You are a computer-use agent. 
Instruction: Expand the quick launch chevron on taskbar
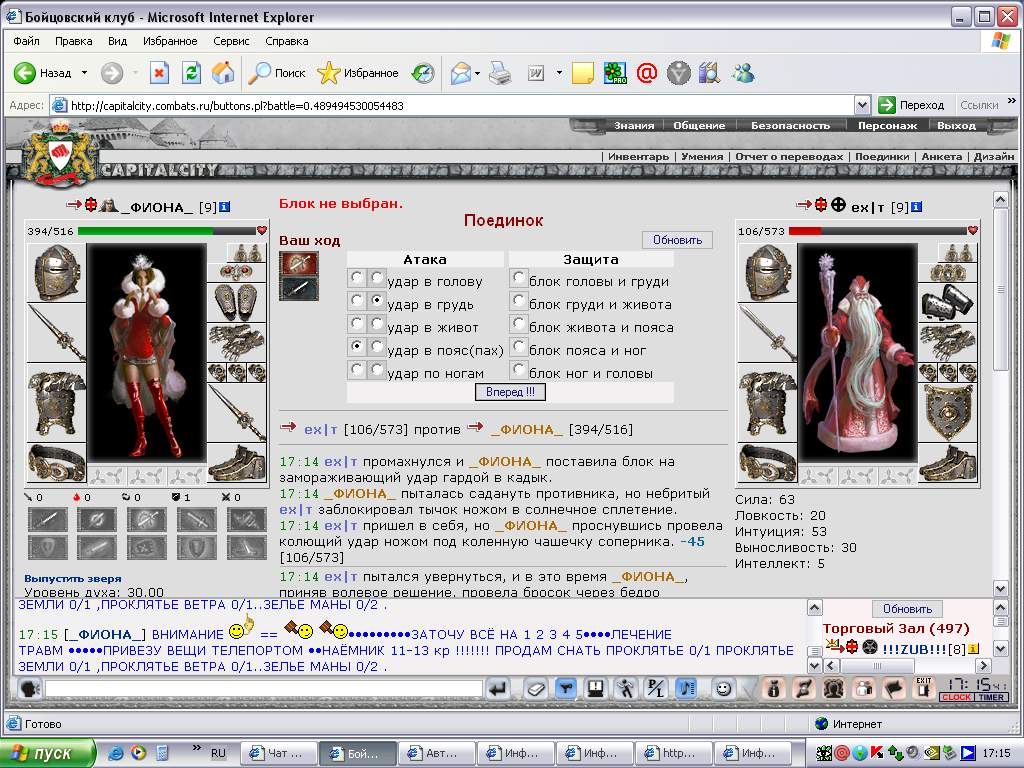pyautogui.click(x=197, y=748)
